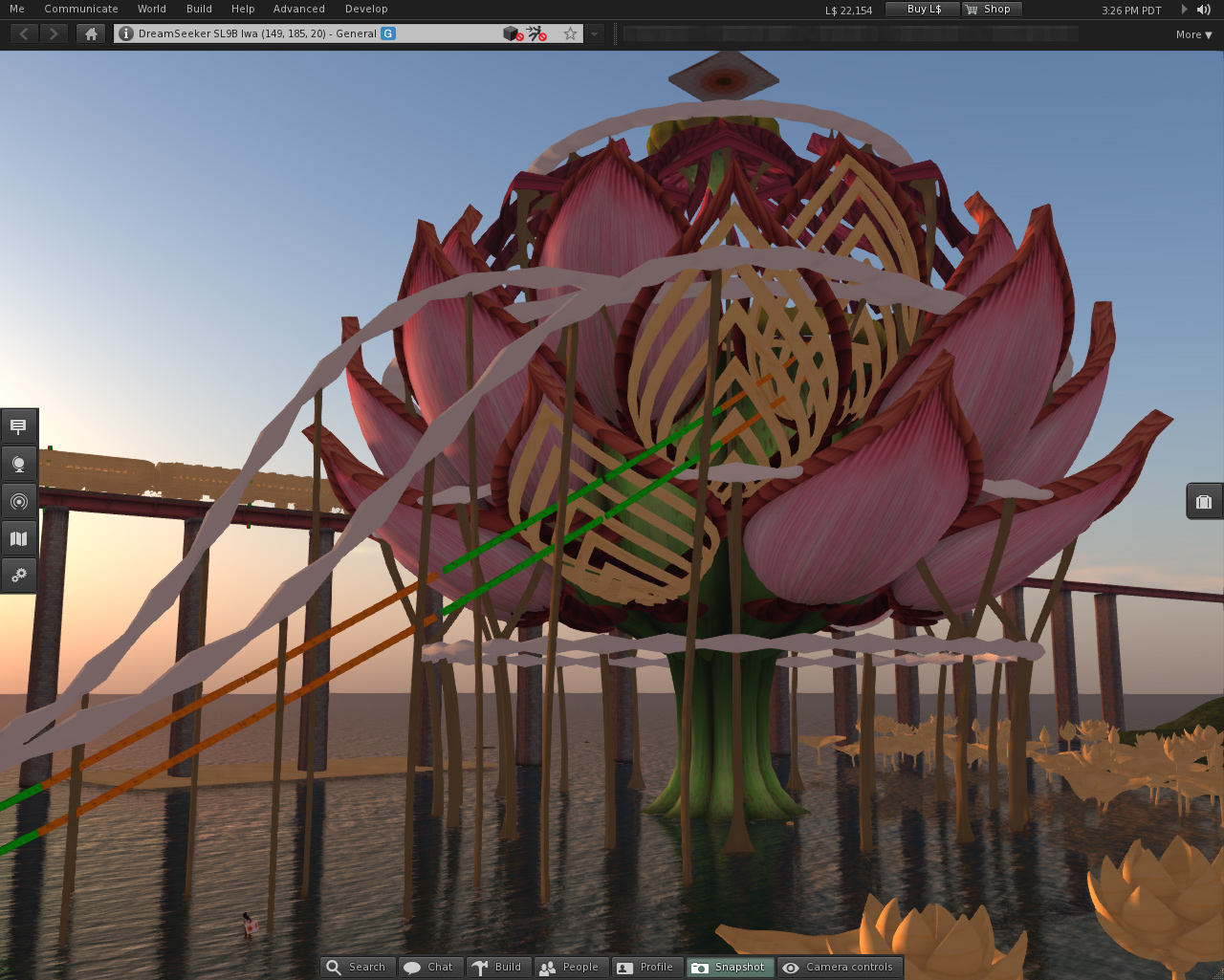This screenshot has height=980, width=1224.
Task: Open the Inventory suitcase icon on right edge
Action: (x=1204, y=501)
